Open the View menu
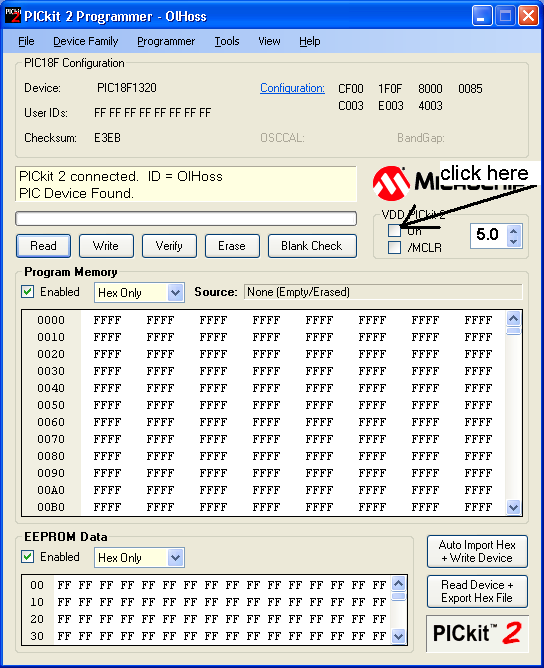Screen dimensions: 544x668 point(269,41)
